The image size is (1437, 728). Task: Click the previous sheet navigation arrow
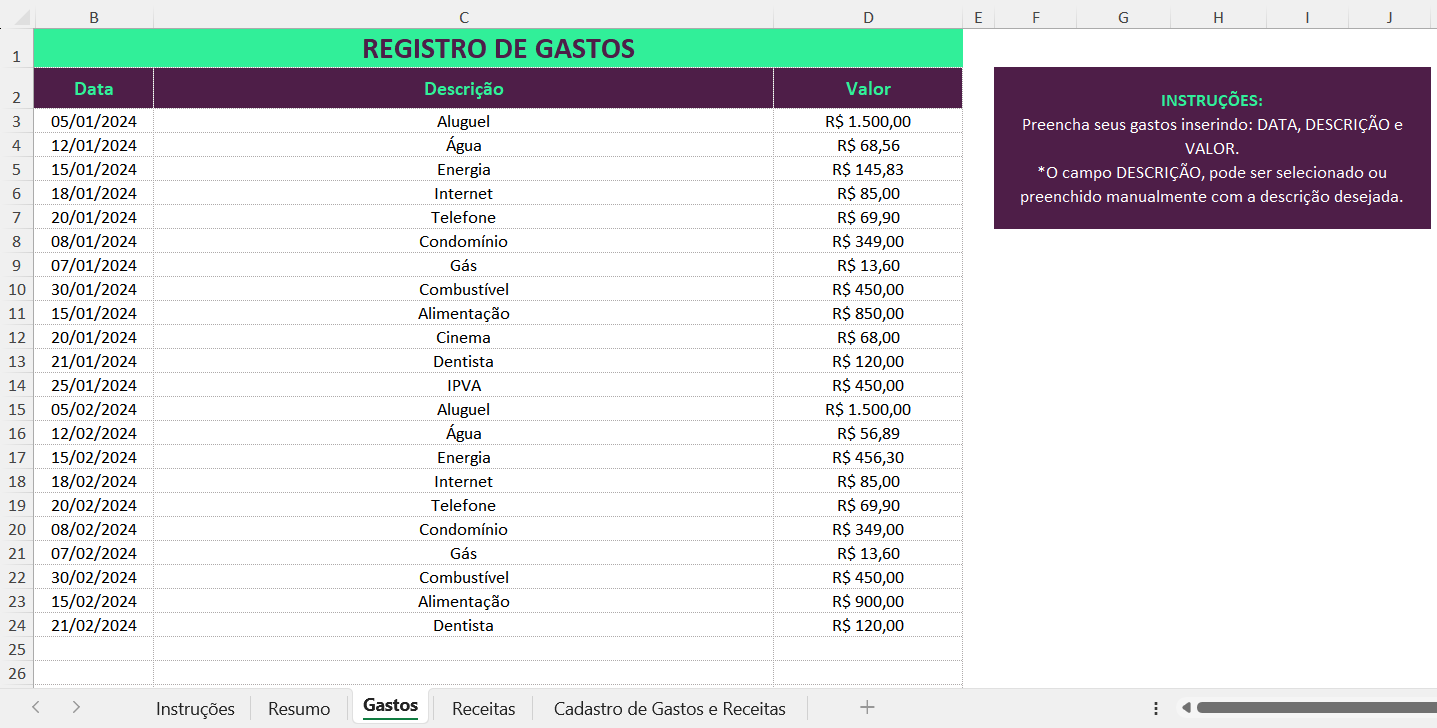click(x=36, y=707)
